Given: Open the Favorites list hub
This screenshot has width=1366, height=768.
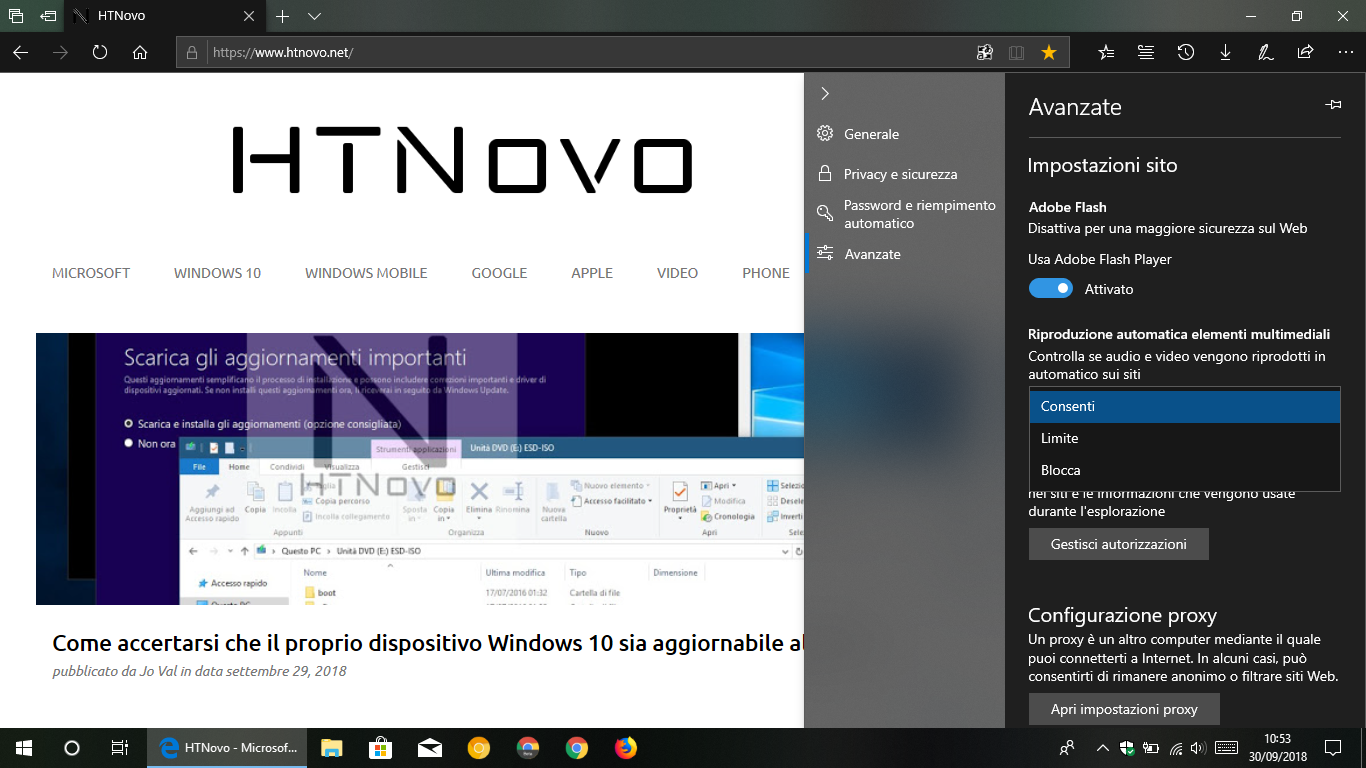Looking at the screenshot, I should coord(1106,52).
